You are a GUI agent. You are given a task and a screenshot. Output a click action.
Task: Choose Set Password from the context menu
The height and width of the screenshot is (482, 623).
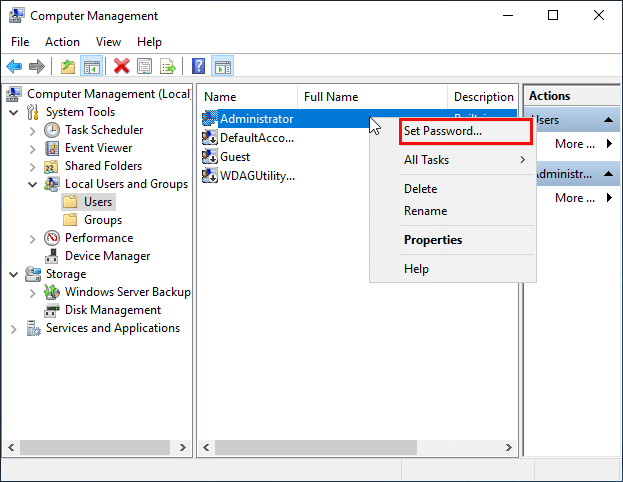pyautogui.click(x=443, y=131)
